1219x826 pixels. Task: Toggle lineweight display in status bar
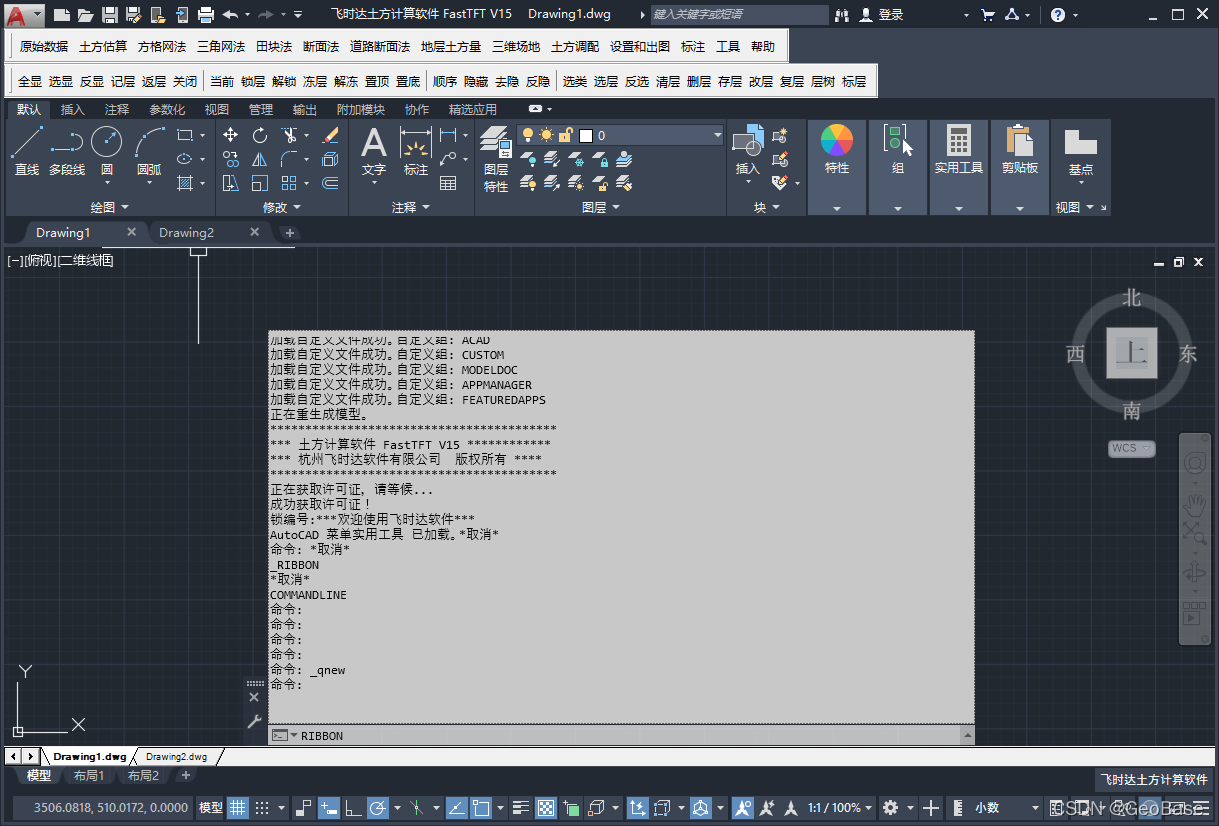[520, 807]
